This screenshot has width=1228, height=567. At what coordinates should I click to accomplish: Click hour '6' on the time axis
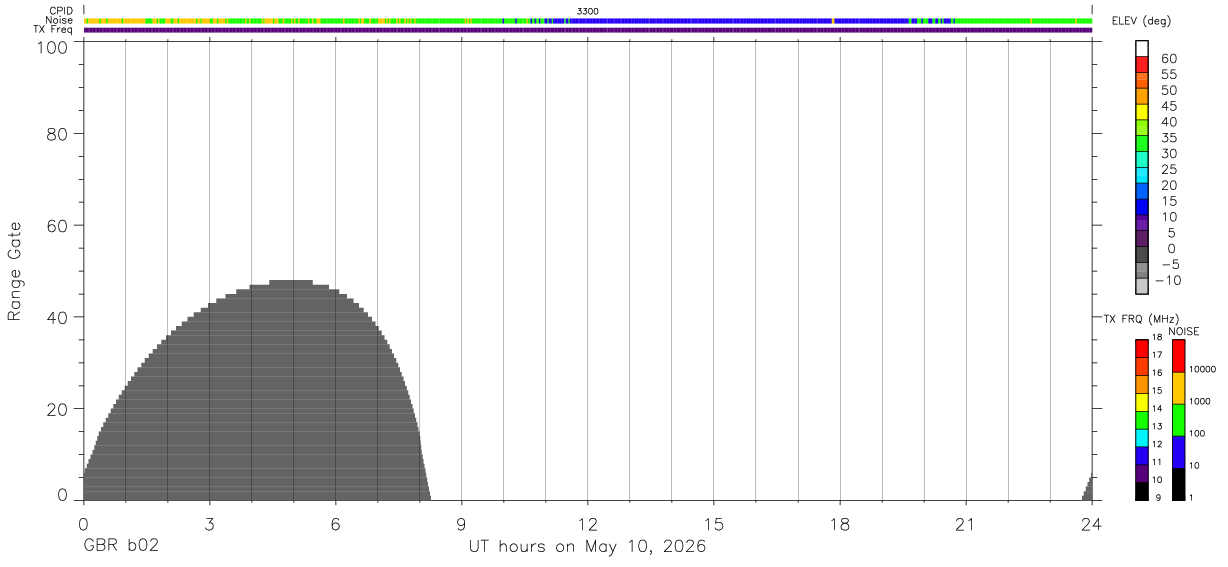[x=335, y=524]
